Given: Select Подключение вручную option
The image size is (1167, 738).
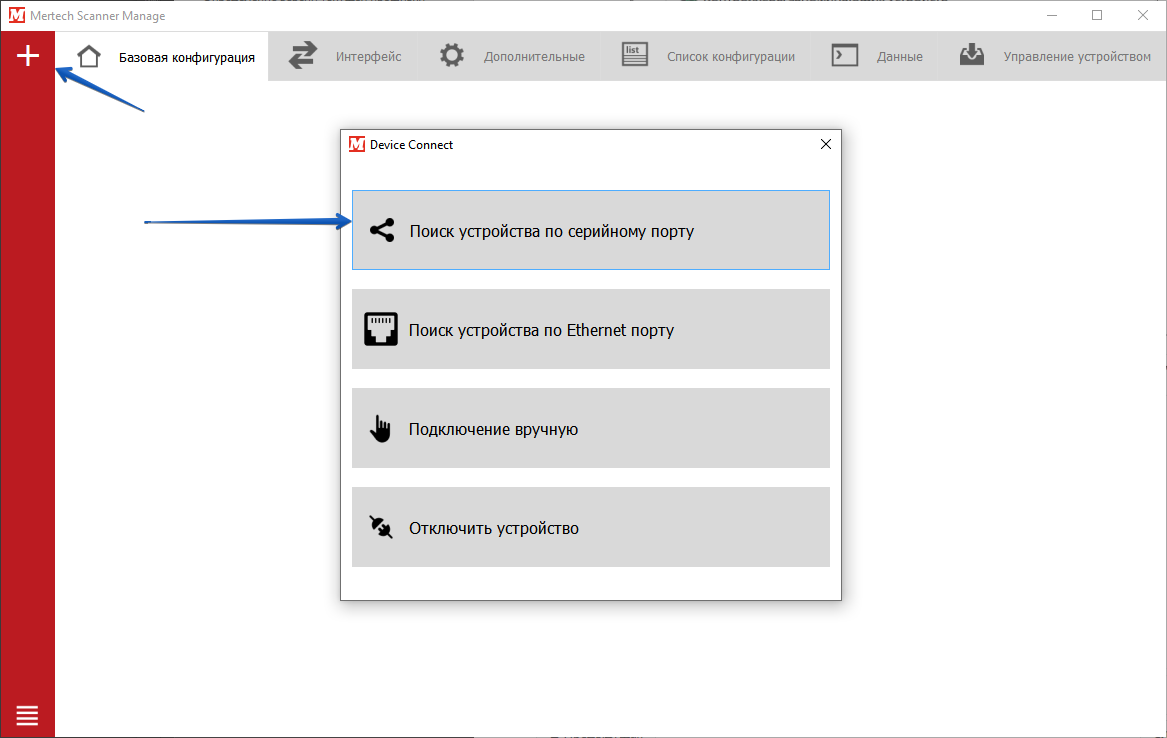Looking at the screenshot, I should [x=591, y=428].
